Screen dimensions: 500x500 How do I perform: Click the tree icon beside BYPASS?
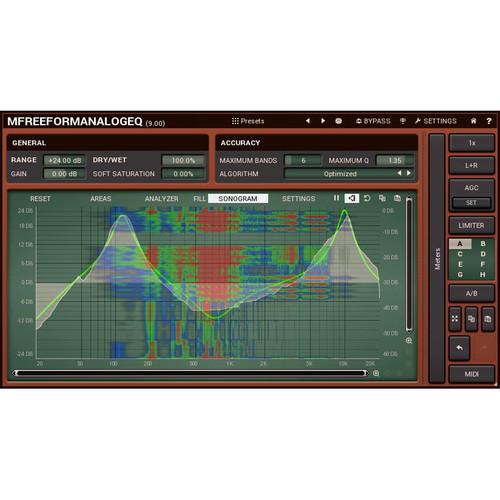pyautogui.click(x=403, y=121)
